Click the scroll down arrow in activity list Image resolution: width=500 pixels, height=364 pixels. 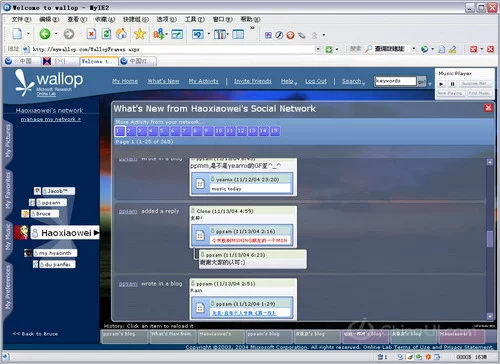click(x=490, y=316)
